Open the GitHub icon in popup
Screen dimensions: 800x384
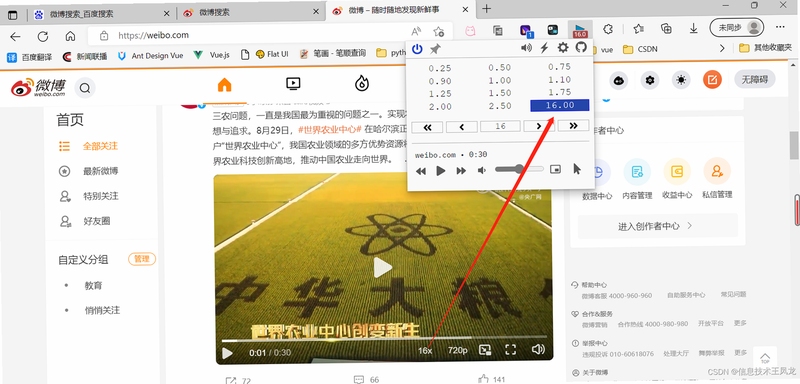tap(581, 47)
